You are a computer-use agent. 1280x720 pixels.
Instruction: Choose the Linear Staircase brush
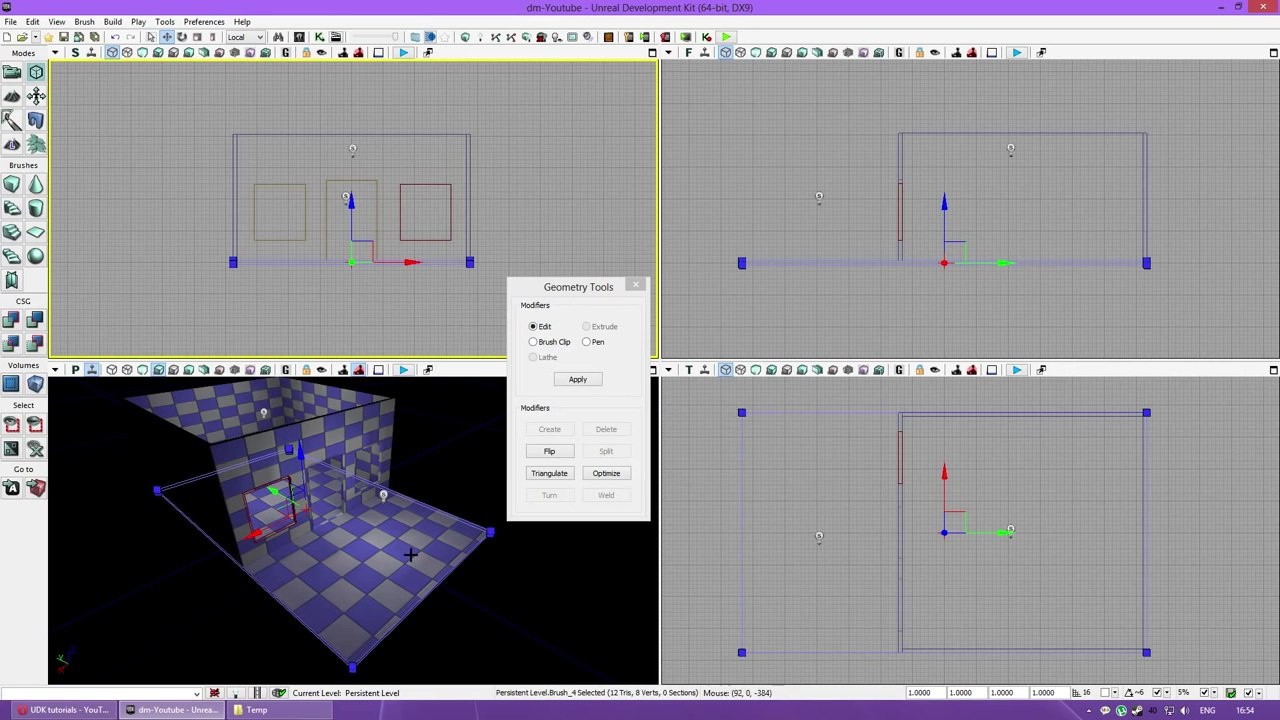tap(12, 232)
